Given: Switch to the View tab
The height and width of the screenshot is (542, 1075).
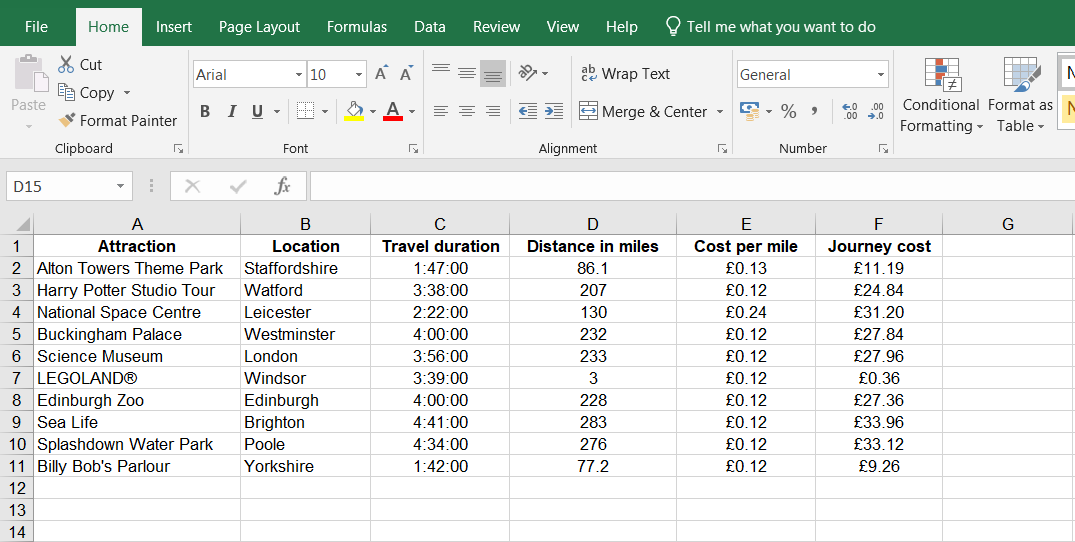Looking at the screenshot, I should click(x=563, y=27).
